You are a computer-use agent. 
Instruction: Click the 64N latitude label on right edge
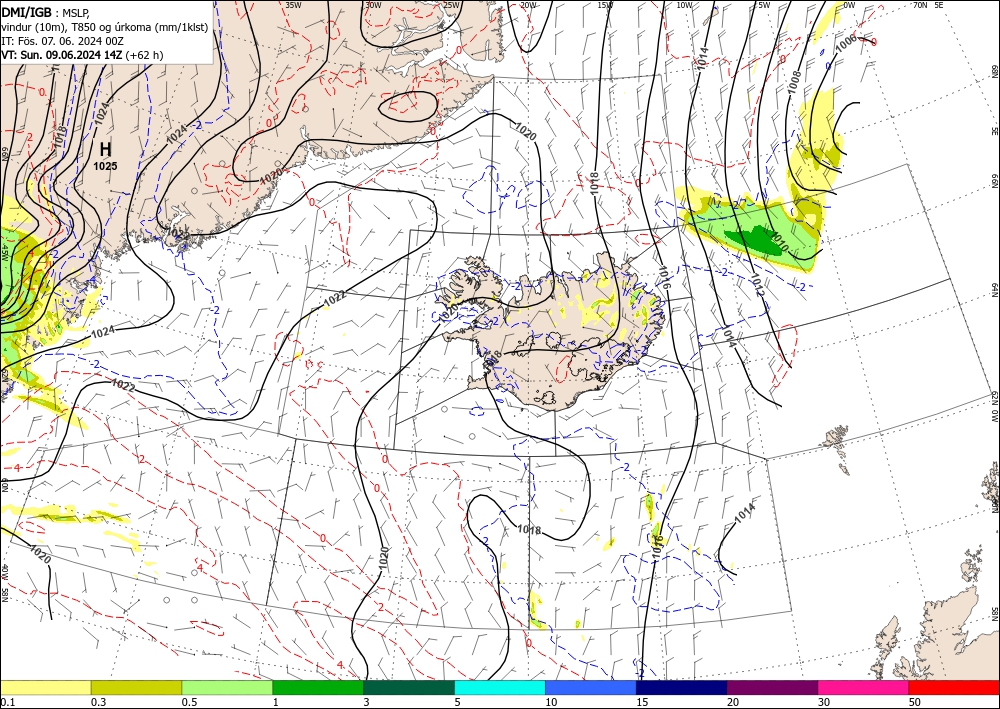[994, 290]
